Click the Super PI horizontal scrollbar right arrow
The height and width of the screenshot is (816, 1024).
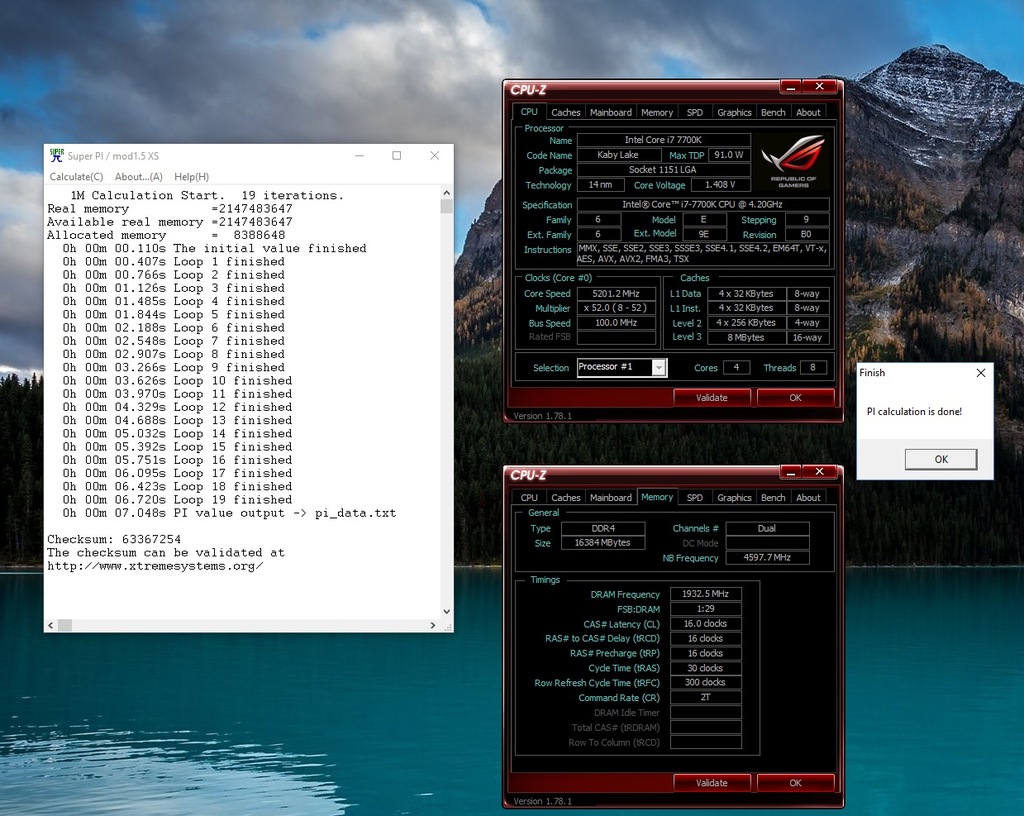[x=432, y=625]
